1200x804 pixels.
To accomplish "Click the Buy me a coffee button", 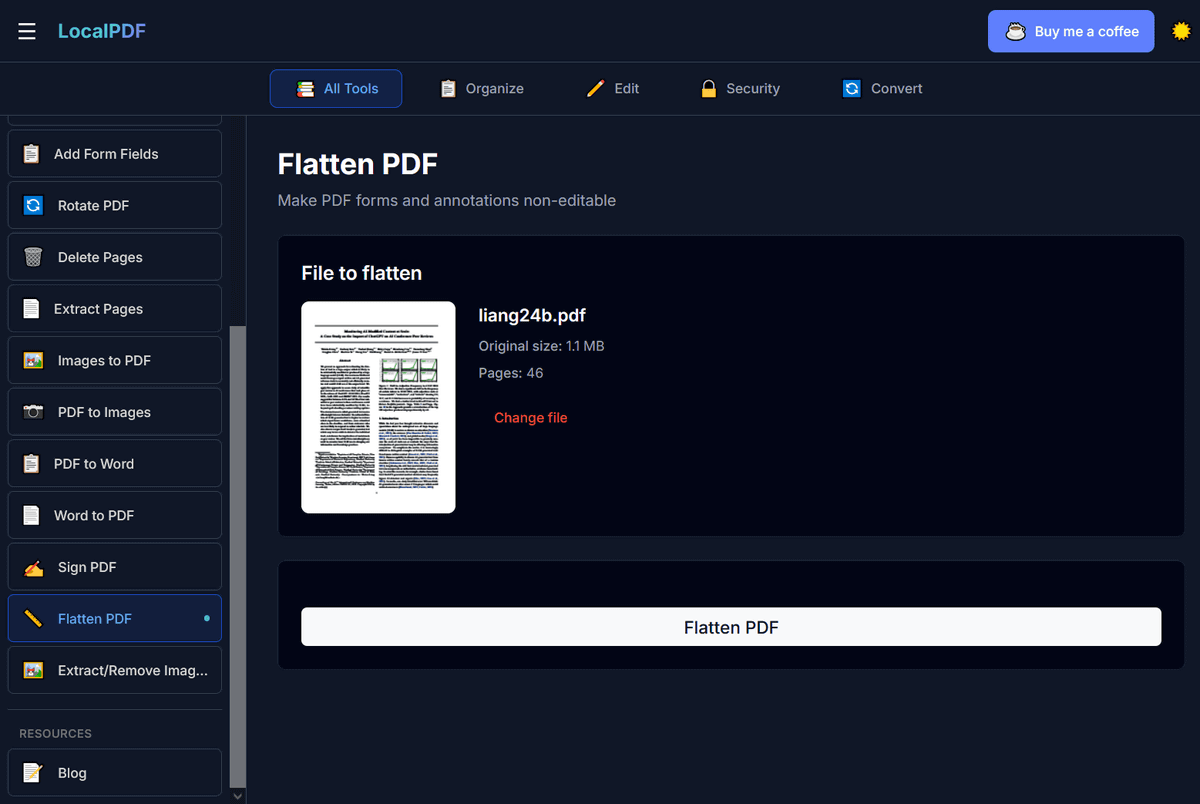I will coord(1071,31).
